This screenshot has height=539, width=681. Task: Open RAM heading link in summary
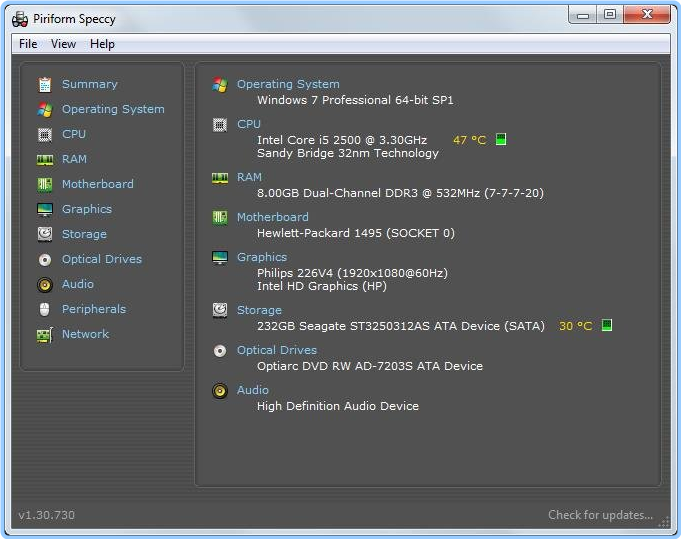point(249,177)
